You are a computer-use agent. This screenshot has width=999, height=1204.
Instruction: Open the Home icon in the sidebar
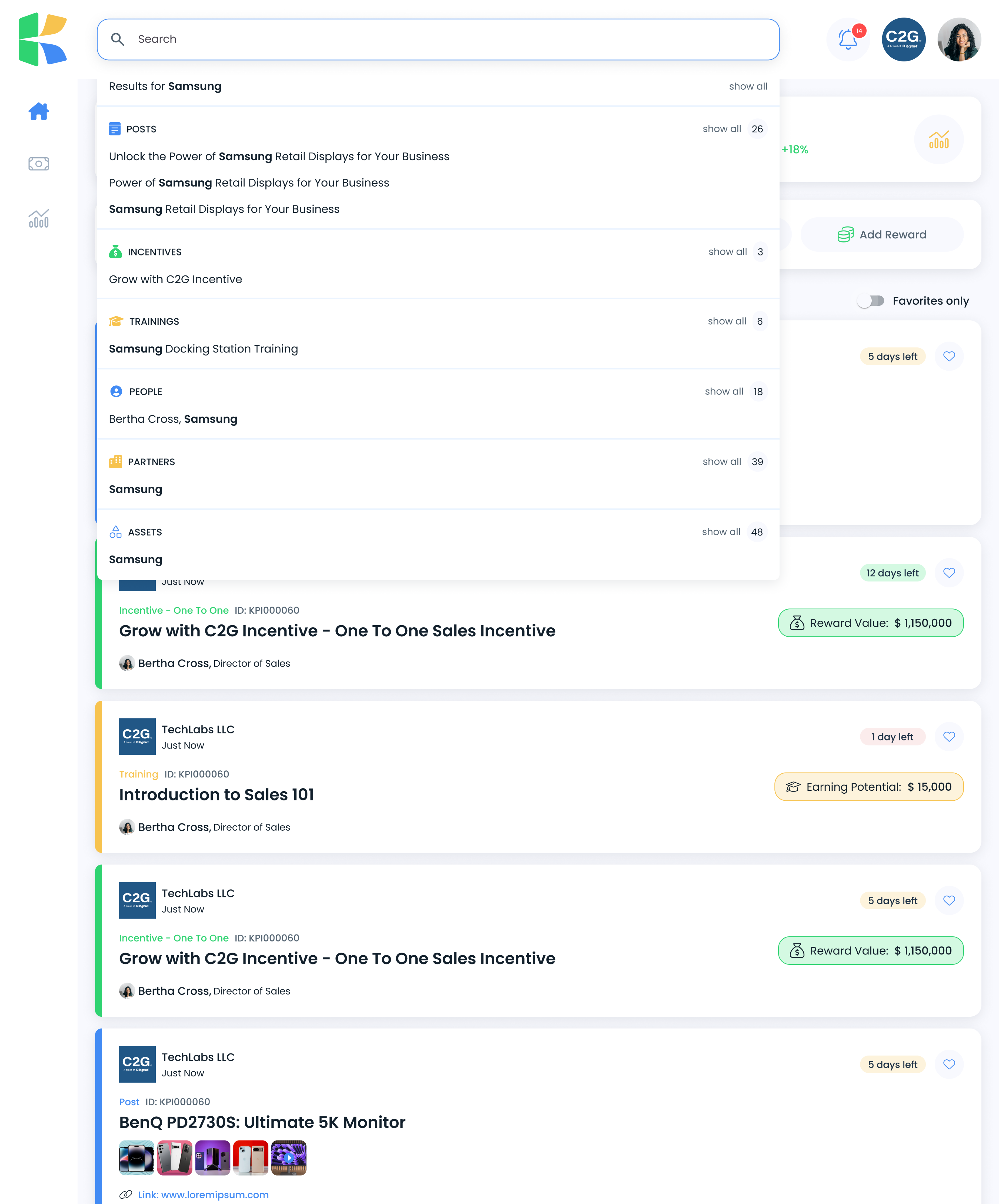tap(39, 111)
